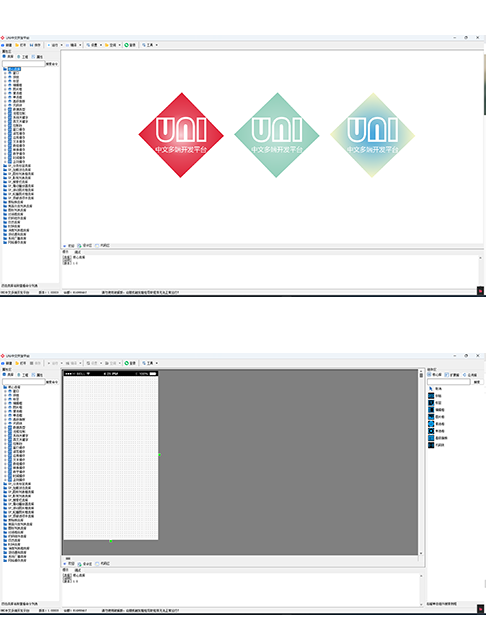
Task: Click the design canvas vertical scrollbar
Action: 421,462
